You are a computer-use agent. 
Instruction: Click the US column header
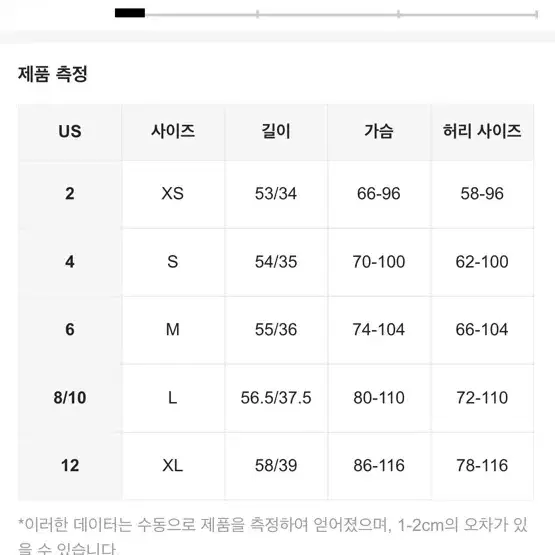[x=70, y=132]
